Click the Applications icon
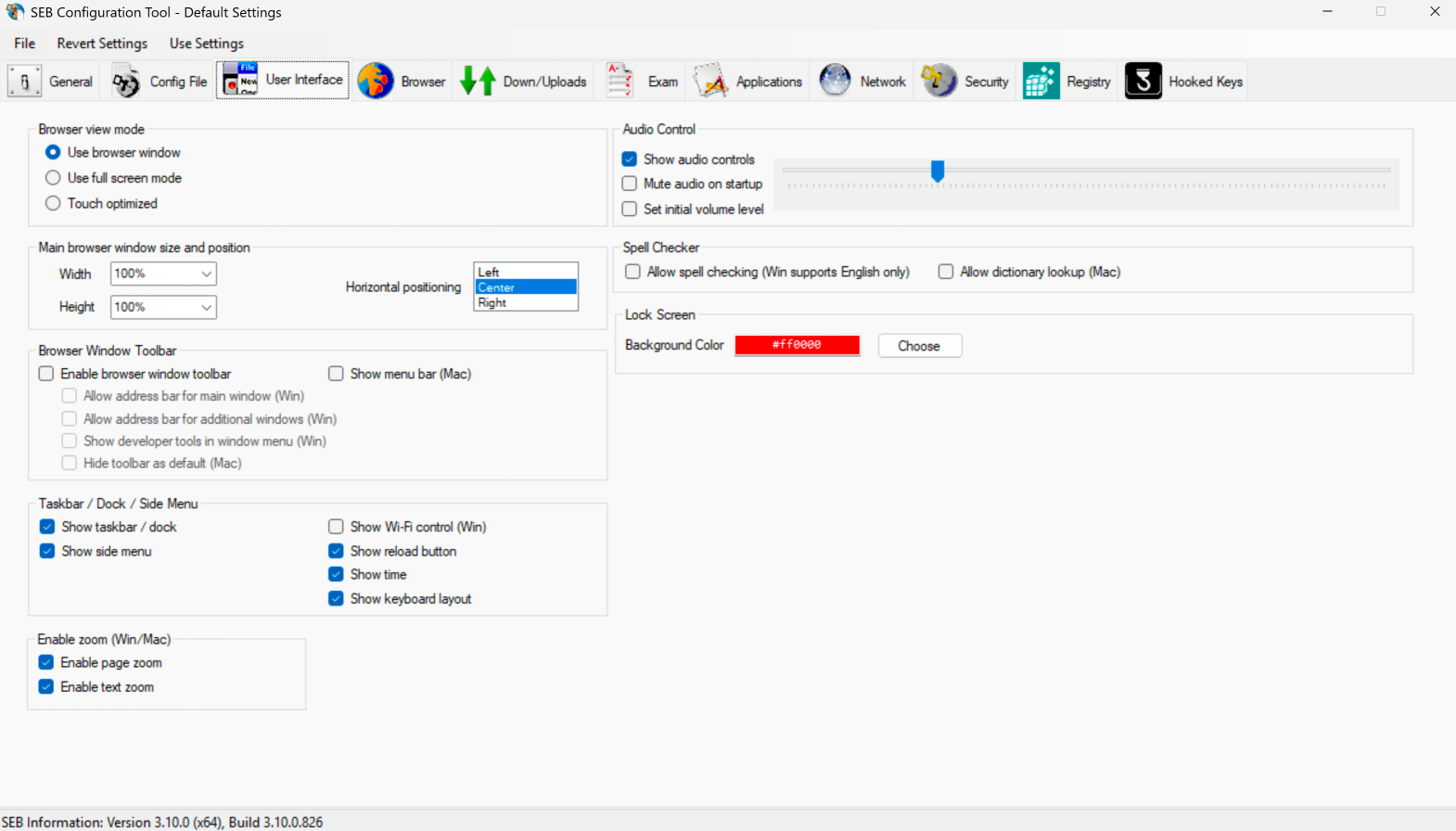This screenshot has height=831, width=1456. pos(710,82)
